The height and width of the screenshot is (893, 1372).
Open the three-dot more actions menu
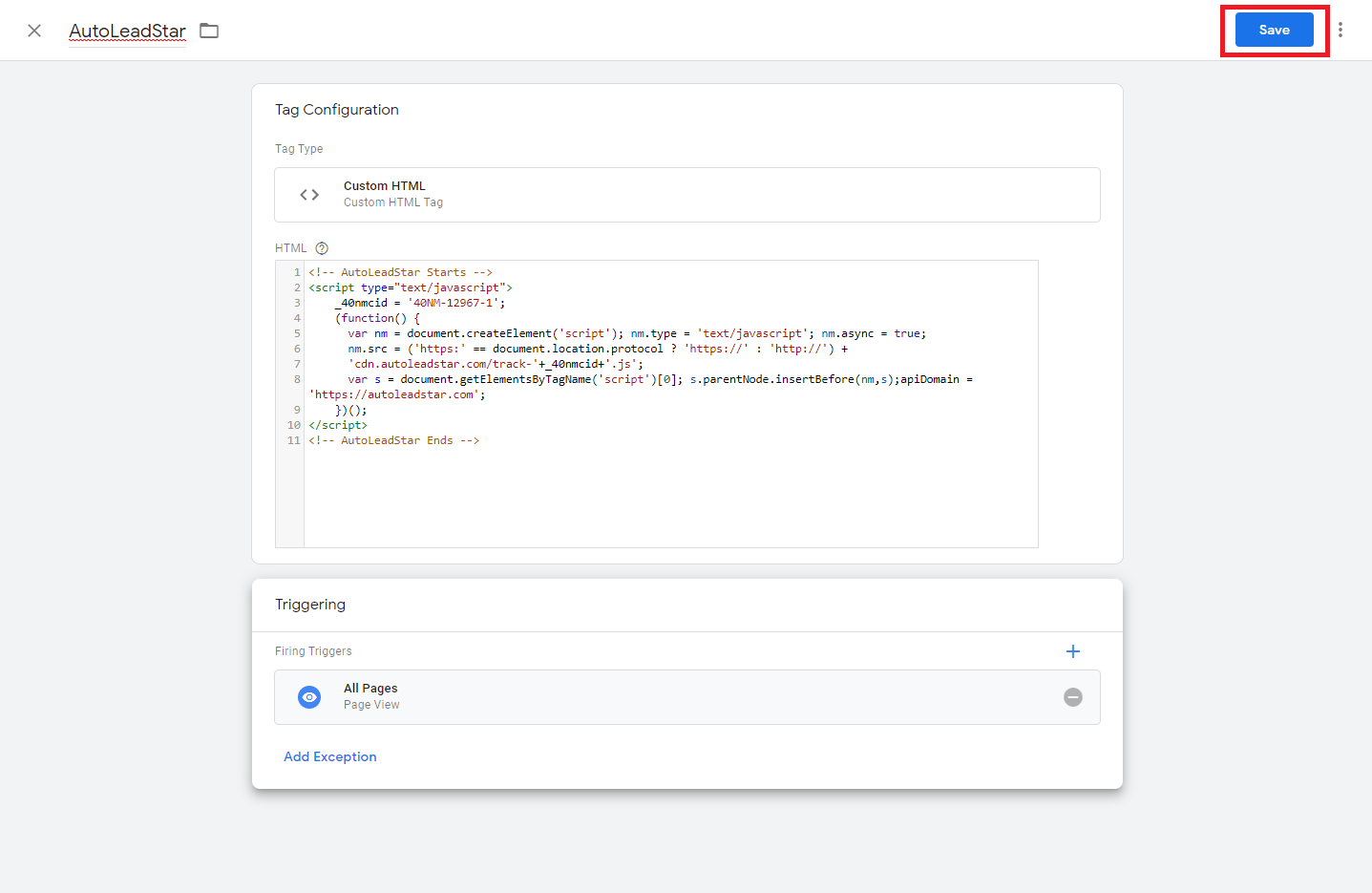tap(1340, 30)
